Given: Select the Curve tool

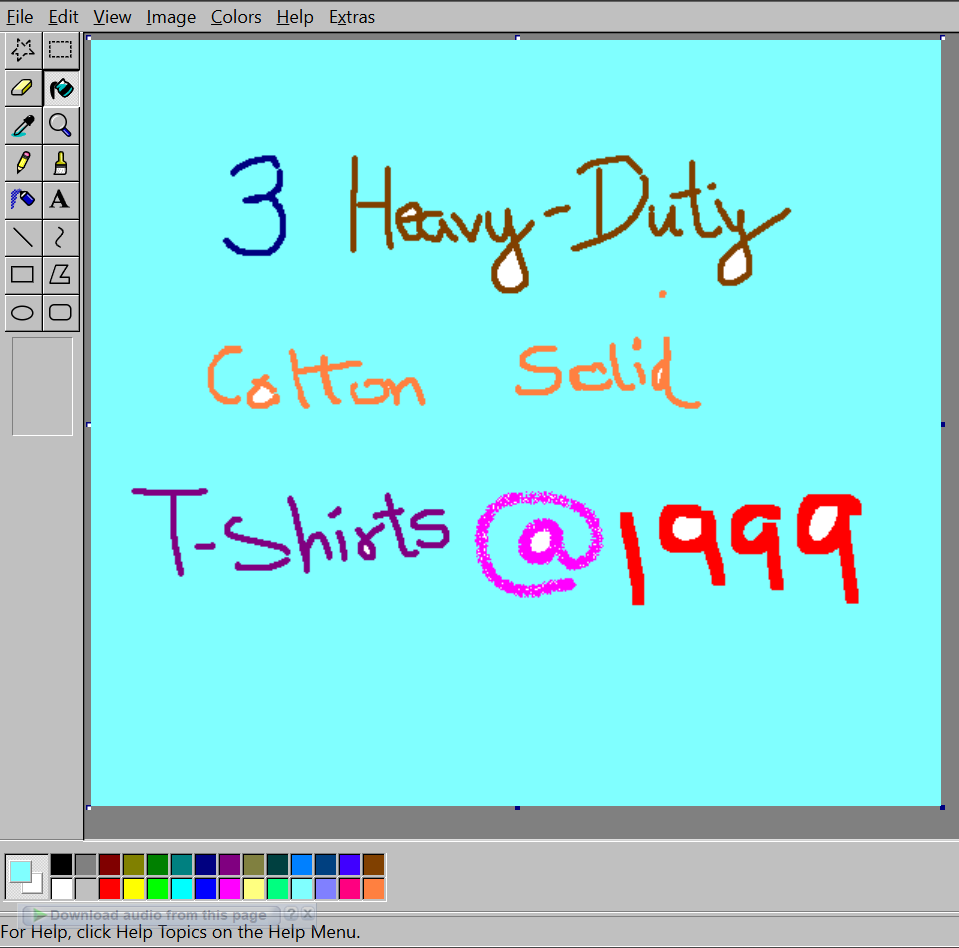Looking at the screenshot, I should 61,237.
